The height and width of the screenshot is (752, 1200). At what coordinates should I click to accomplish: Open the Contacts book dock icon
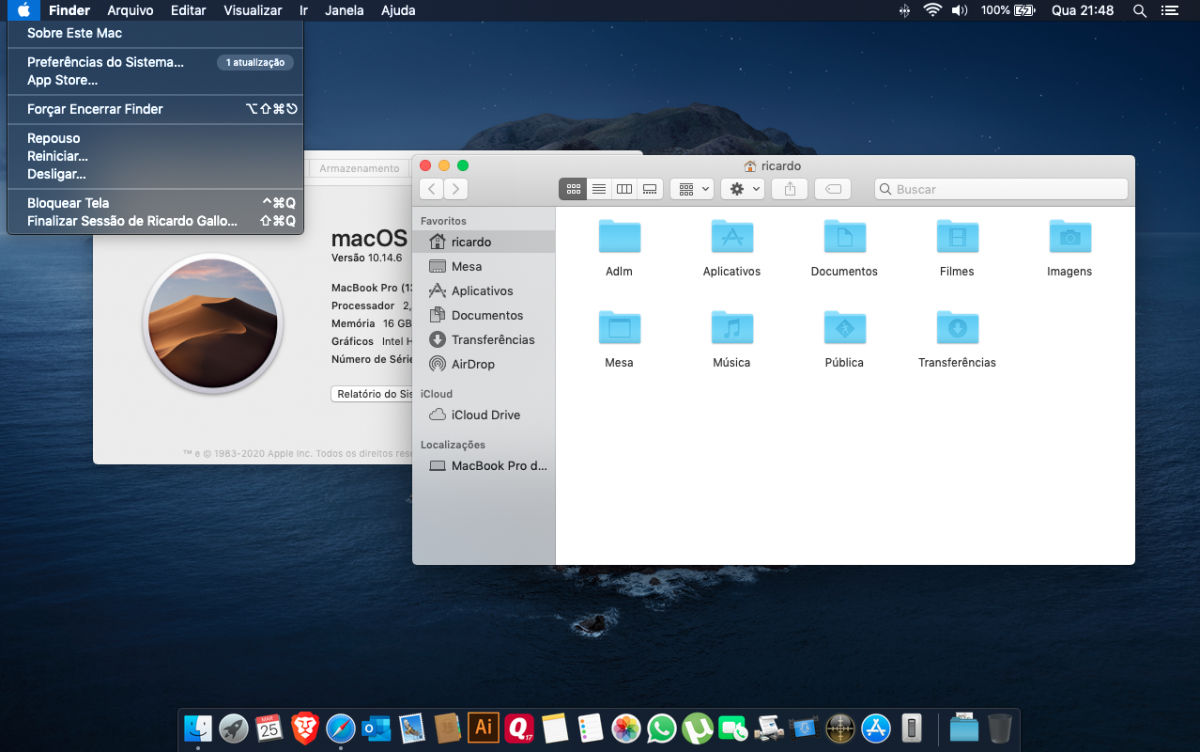coord(447,728)
